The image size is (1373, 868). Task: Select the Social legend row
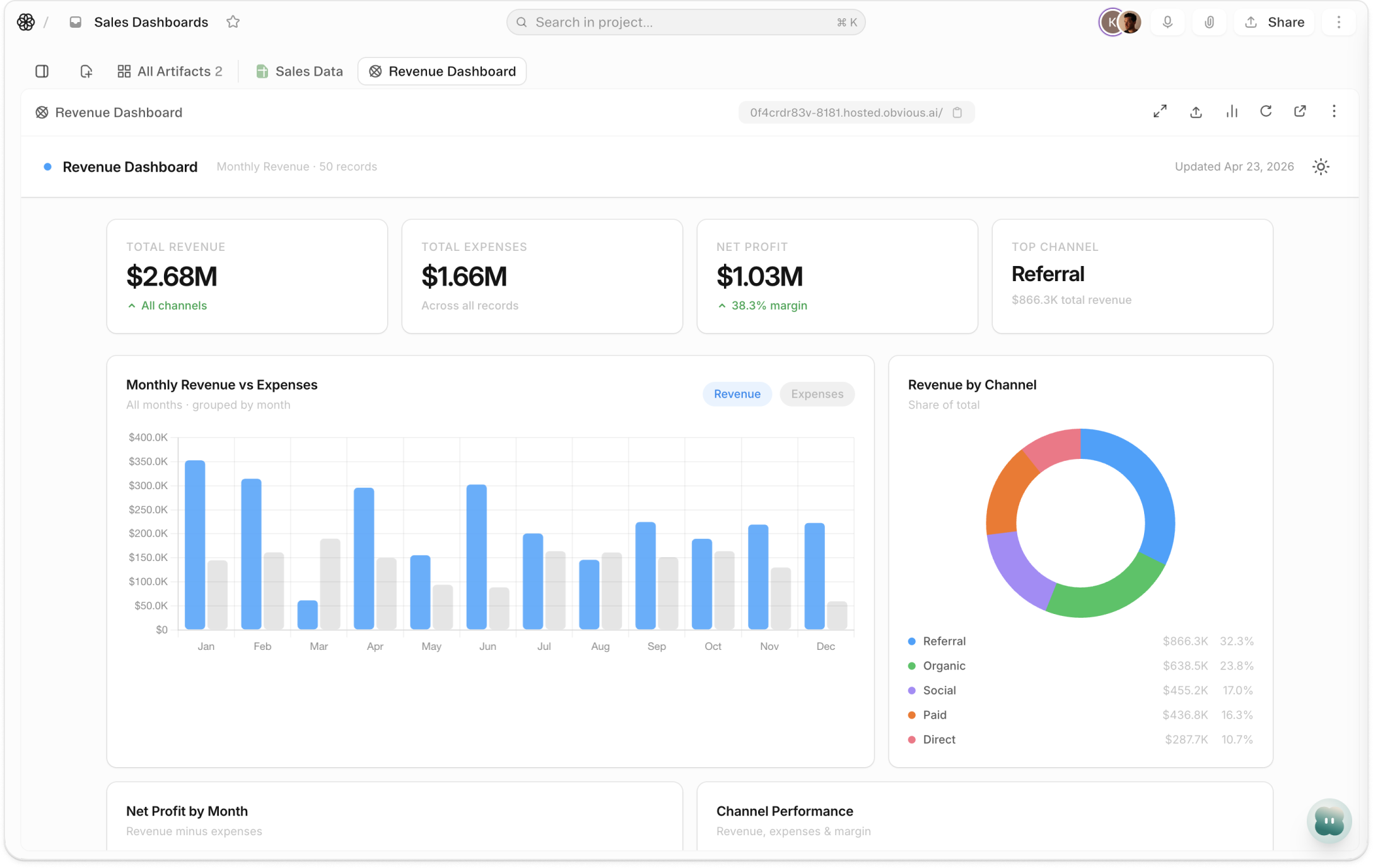pos(1080,690)
